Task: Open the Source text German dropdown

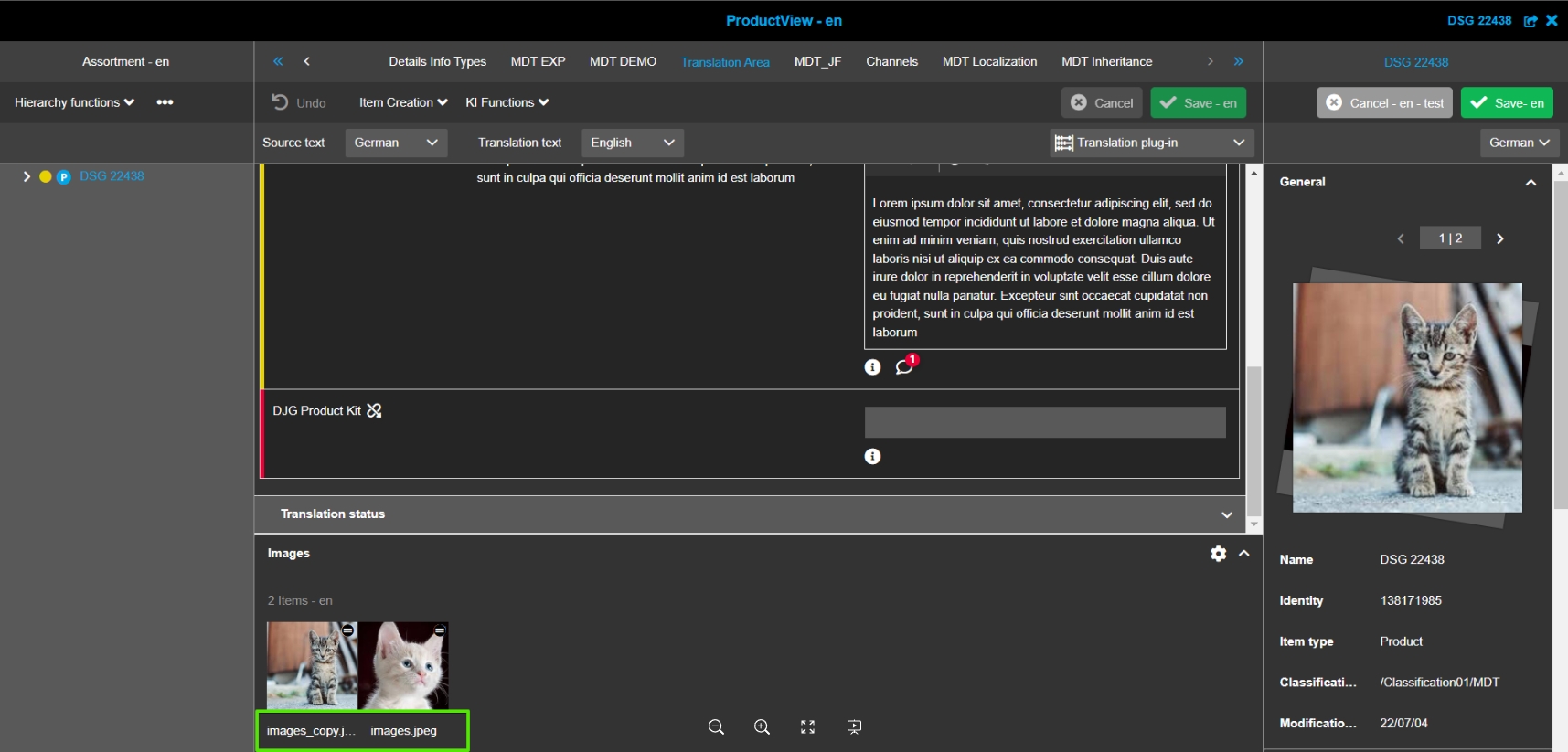Action: pyautogui.click(x=395, y=143)
